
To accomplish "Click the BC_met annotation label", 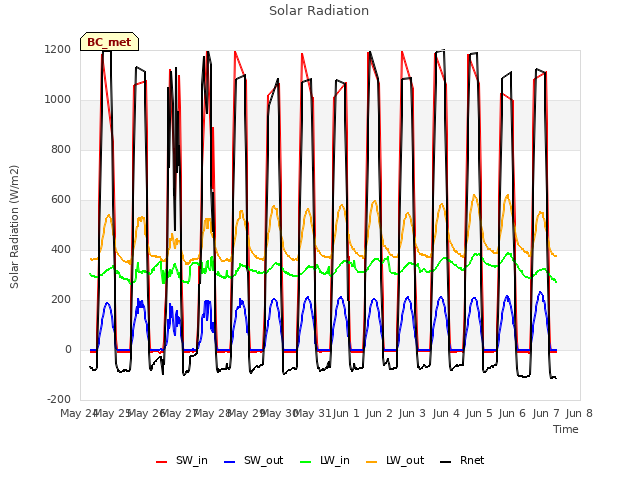I will coord(109,42).
